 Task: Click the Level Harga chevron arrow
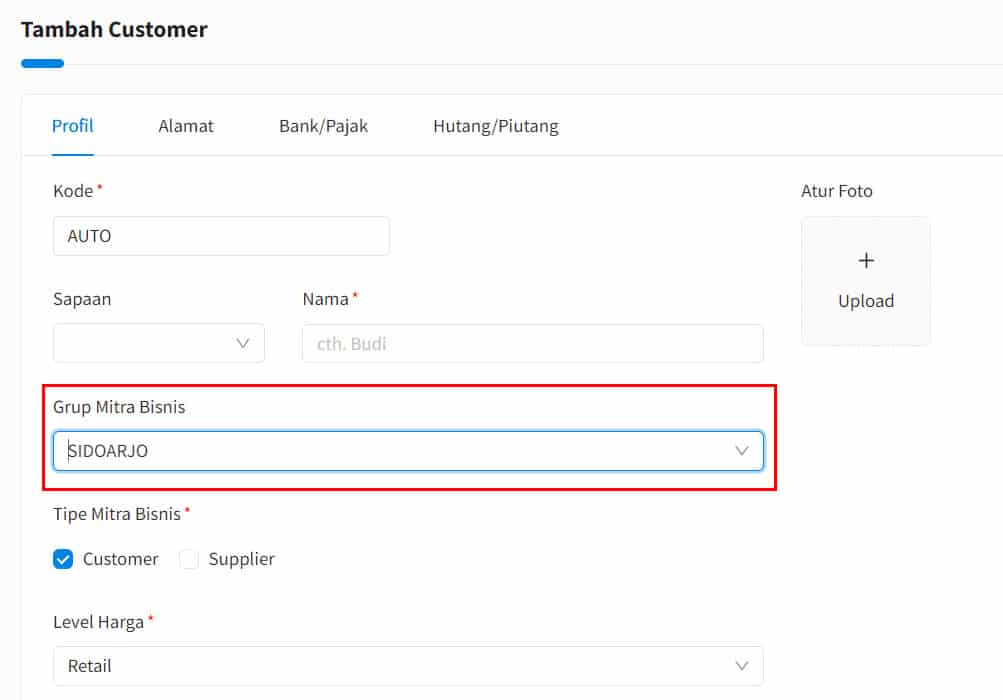tap(741, 666)
